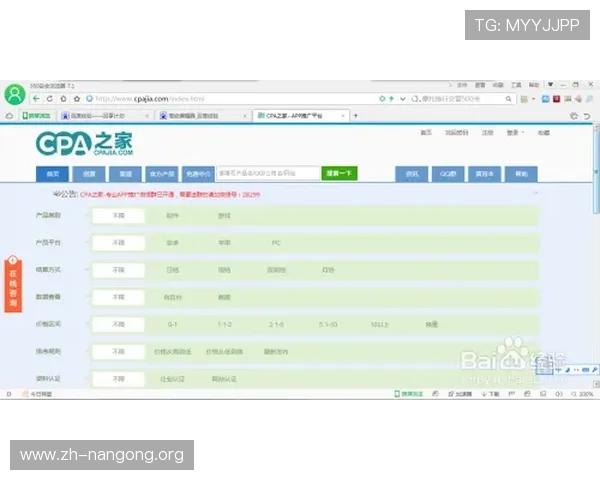Select 不限 in the 结算方式 row
The image size is (600, 480).
pyautogui.click(x=118, y=270)
